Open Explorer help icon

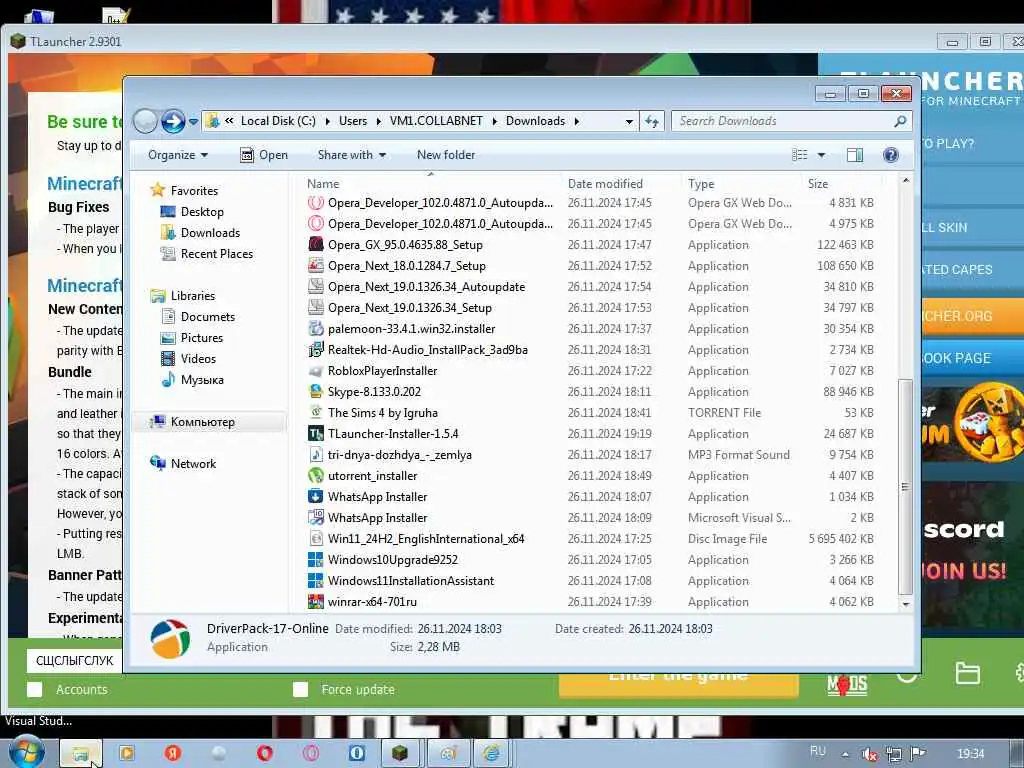point(891,155)
